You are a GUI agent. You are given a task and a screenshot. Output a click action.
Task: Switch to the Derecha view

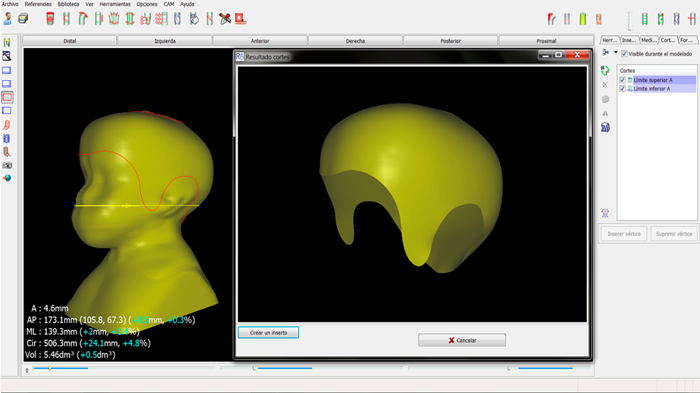click(x=355, y=41)
